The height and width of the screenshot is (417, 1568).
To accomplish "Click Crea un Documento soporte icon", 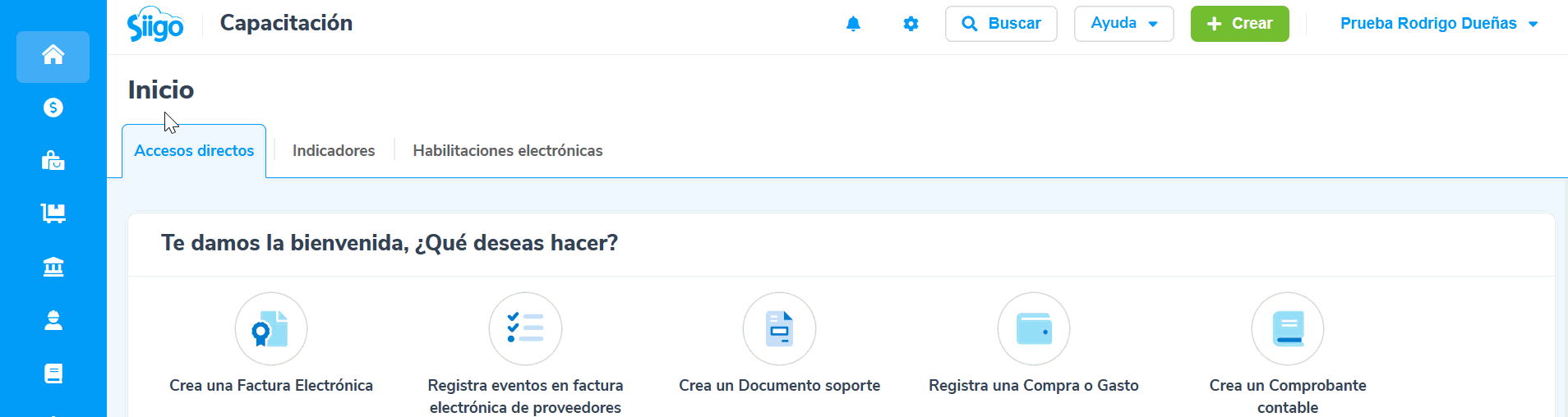I will tap(779, 329).
